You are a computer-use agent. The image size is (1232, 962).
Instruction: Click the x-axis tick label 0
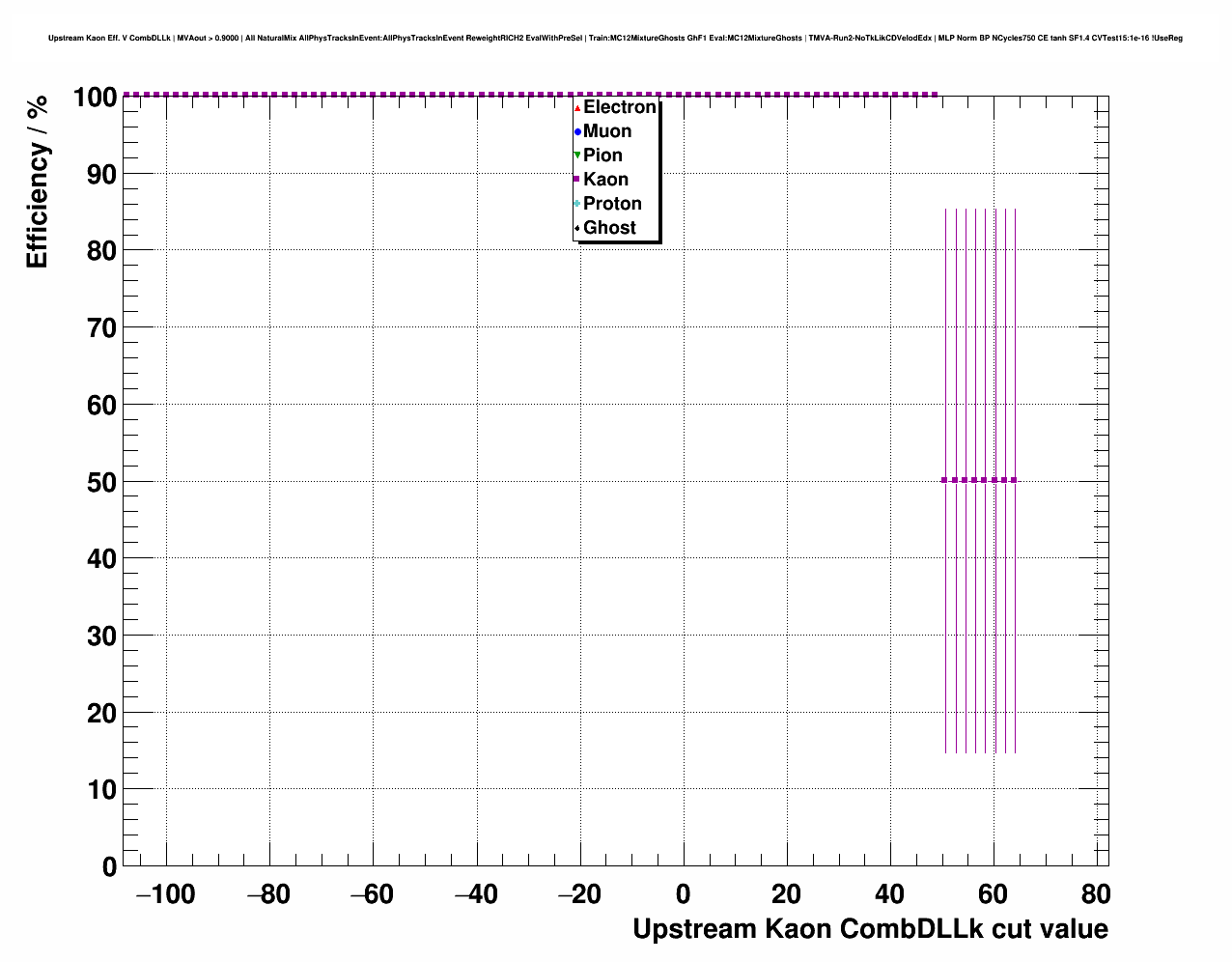683,894
